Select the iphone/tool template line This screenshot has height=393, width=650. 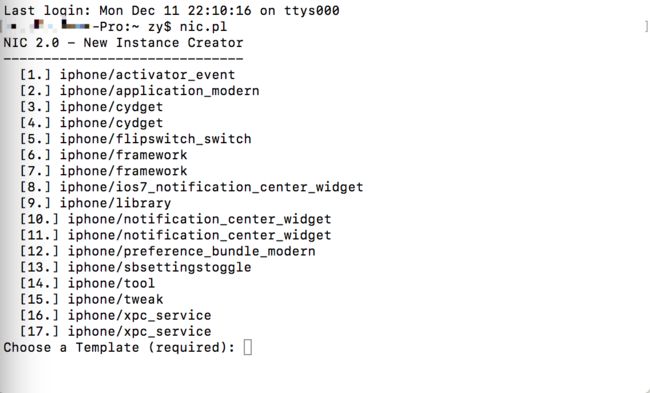point(87,283)
